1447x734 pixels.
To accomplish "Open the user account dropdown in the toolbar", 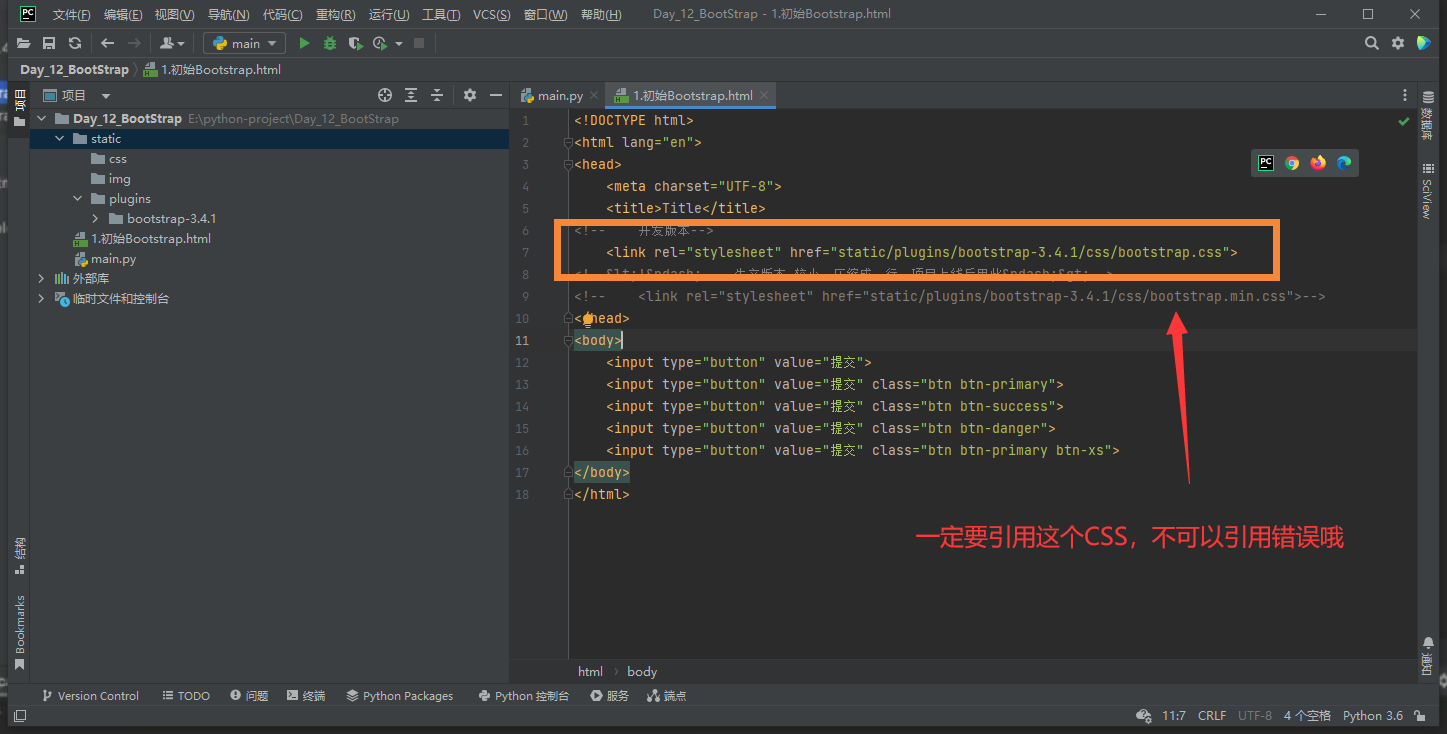I will click(x=173, y=43).
